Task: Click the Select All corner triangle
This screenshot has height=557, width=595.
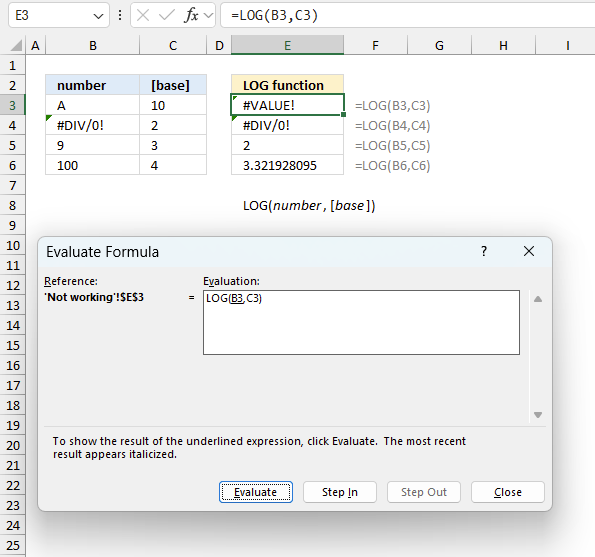Action: (16, 46)
